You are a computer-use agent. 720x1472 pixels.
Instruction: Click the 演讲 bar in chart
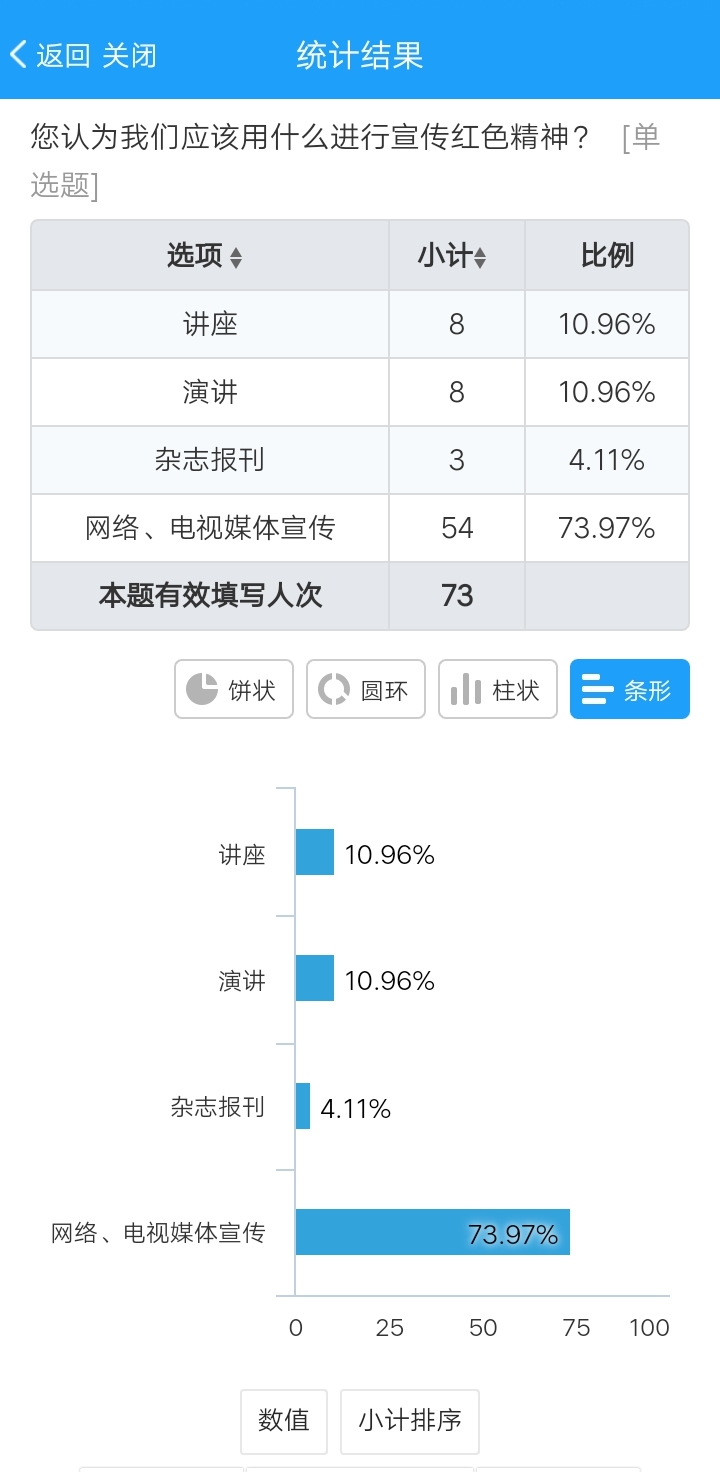point(315,978)
